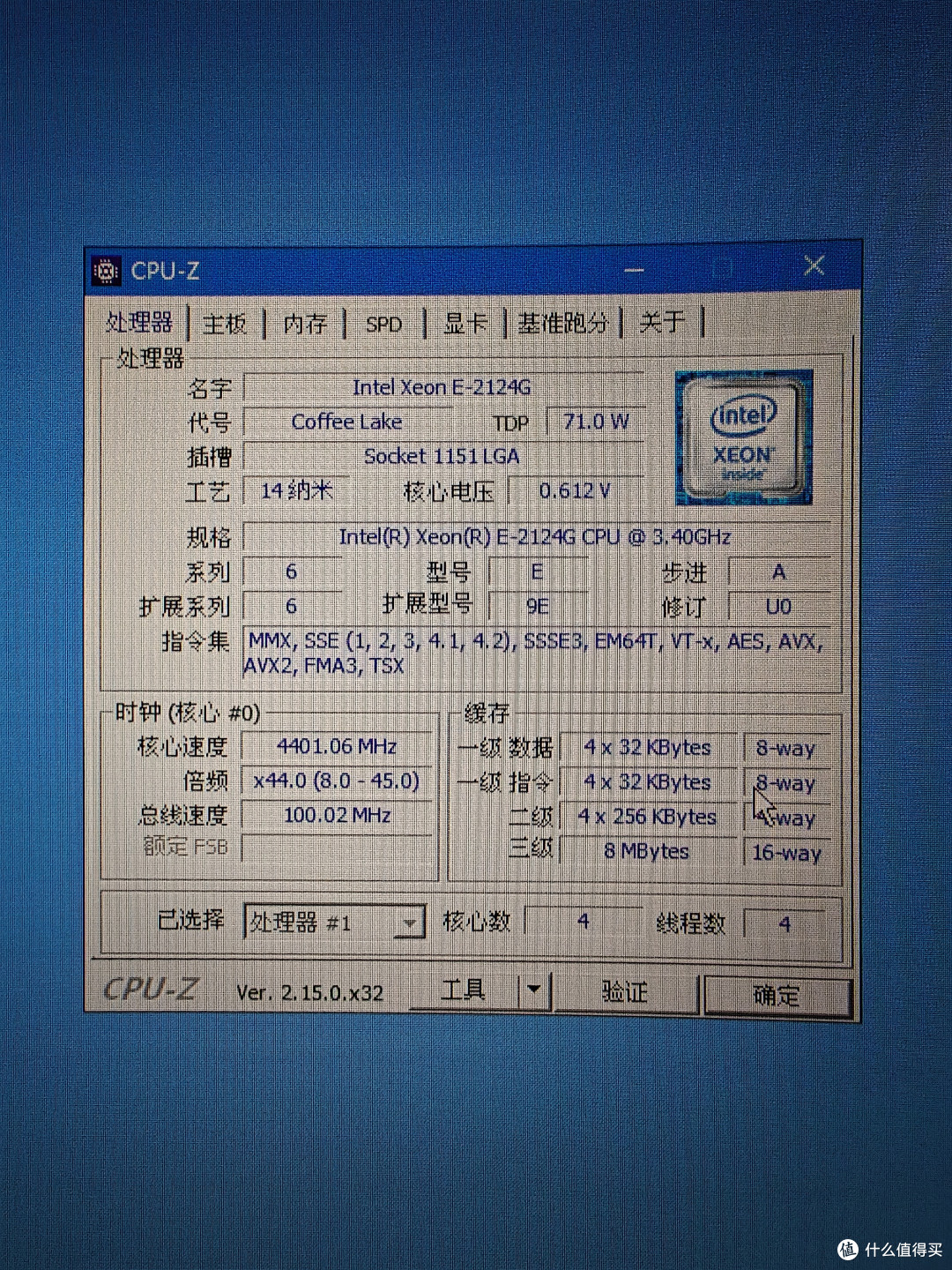This screenshot has height=1270, width=952.
Task: Click the 线程数 value field
Action: (x=785, y=923)
